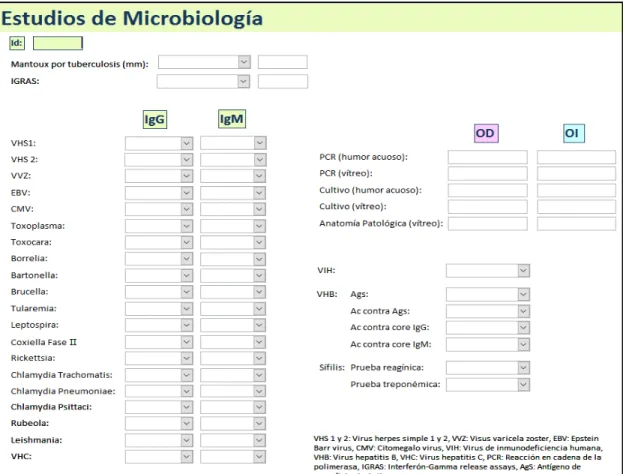
Task: Click the Mantoux mm value text box
Action: pyautogui.click(x=282, y=62)
